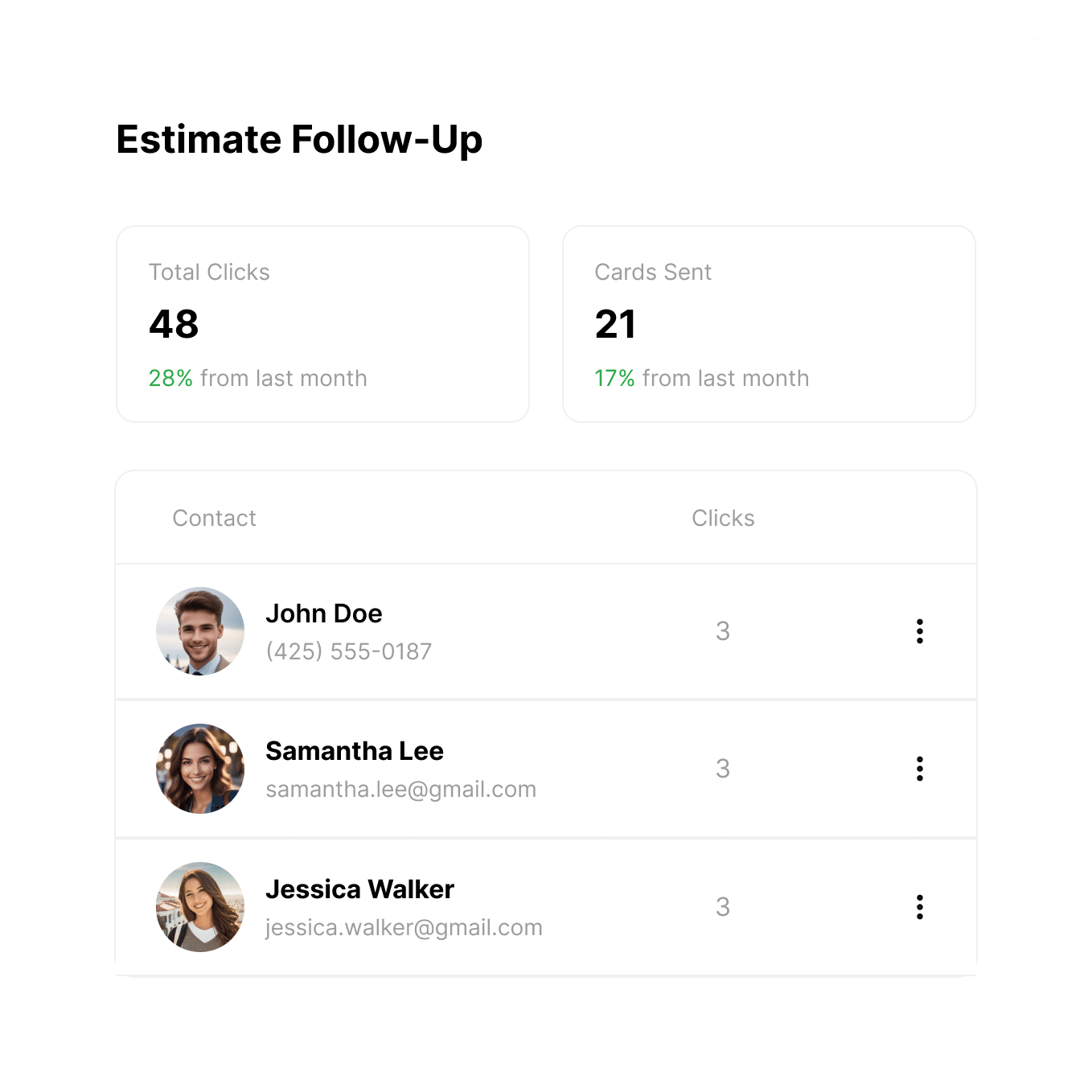
Task: Click the phone number (425) 555-0187
Action: tap(349, 651)
